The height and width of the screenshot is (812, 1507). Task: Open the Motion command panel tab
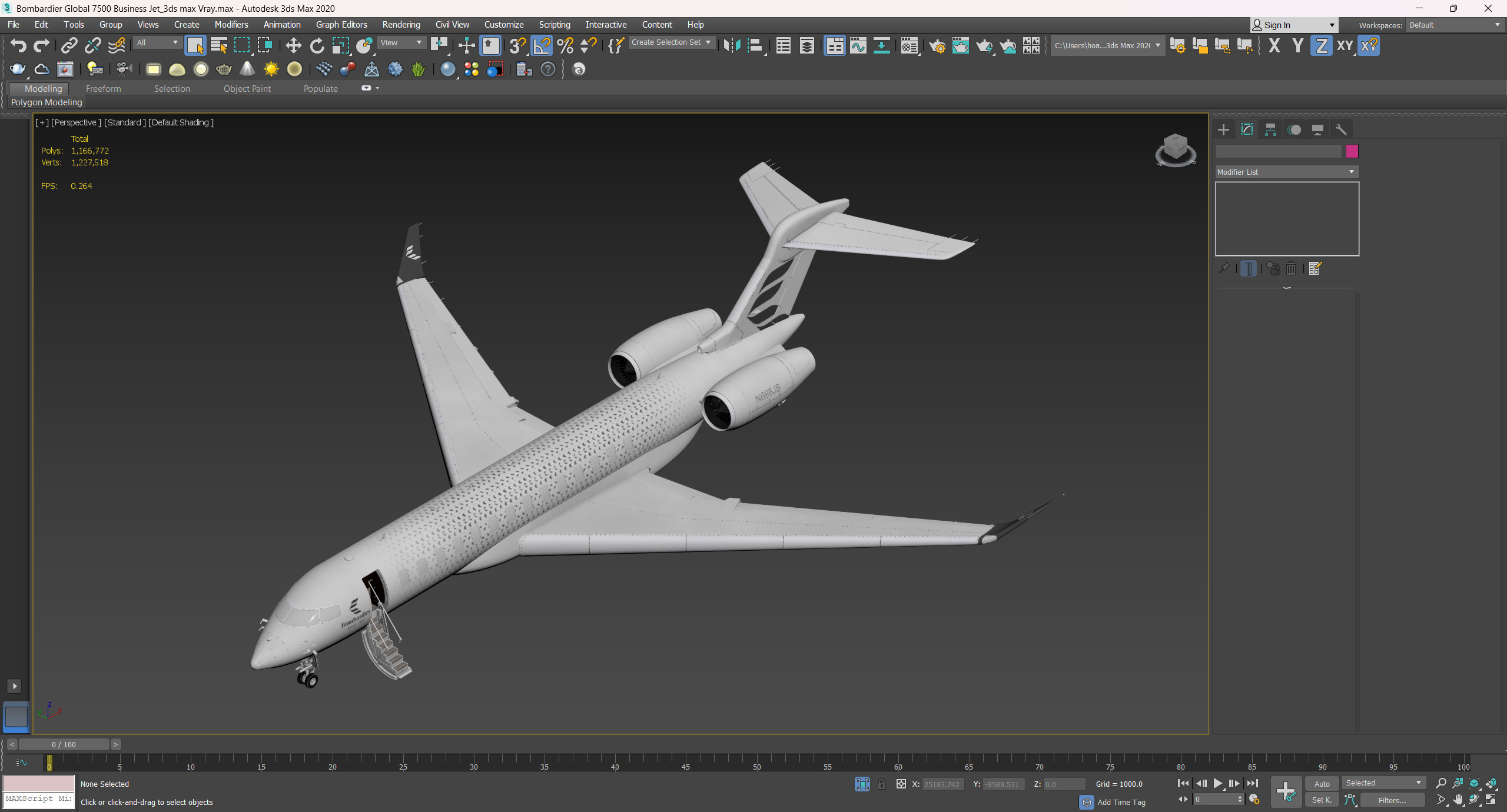click(x=1294, y=129)
